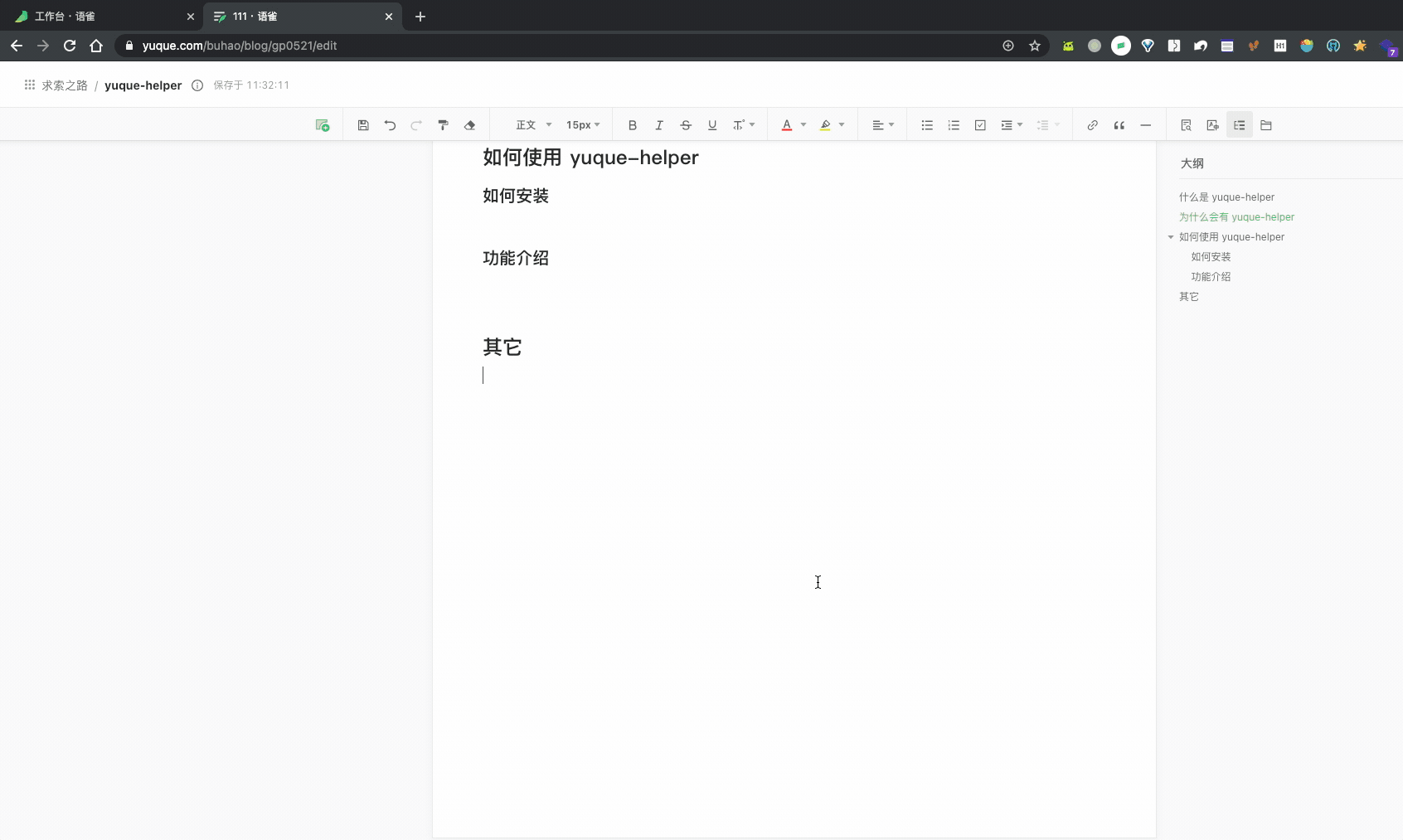
Task: Open the paragraph style dropdown showing 正文
Action: coord(533,125)
